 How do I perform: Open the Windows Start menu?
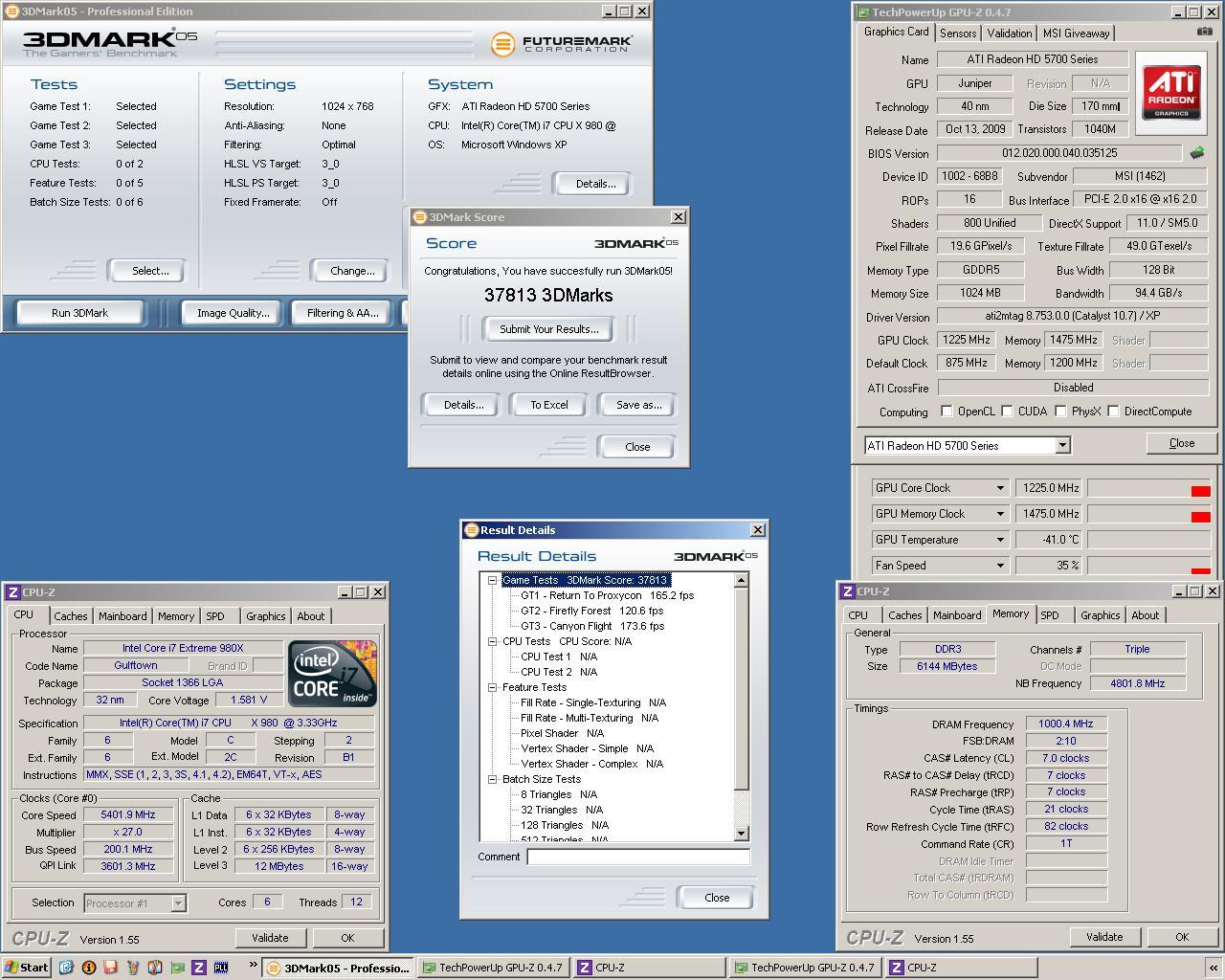coord(27,968)
